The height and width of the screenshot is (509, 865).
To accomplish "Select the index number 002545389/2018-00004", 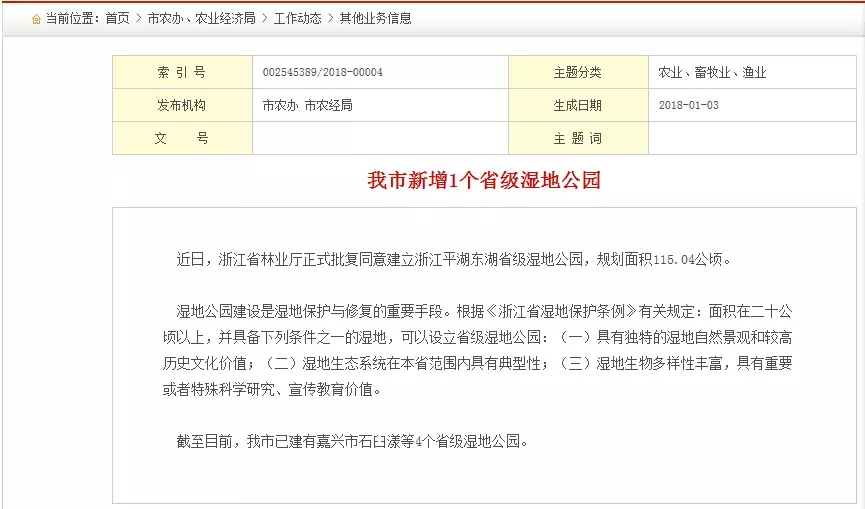I will click(x=322, y=73).
